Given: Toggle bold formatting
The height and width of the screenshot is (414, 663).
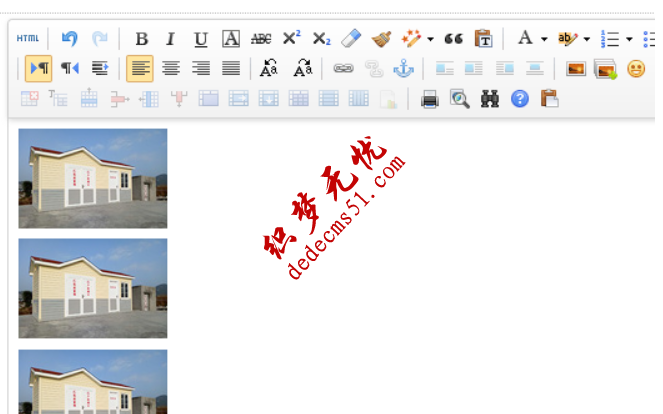Looking at the screenshot, I should click(142, 39).
